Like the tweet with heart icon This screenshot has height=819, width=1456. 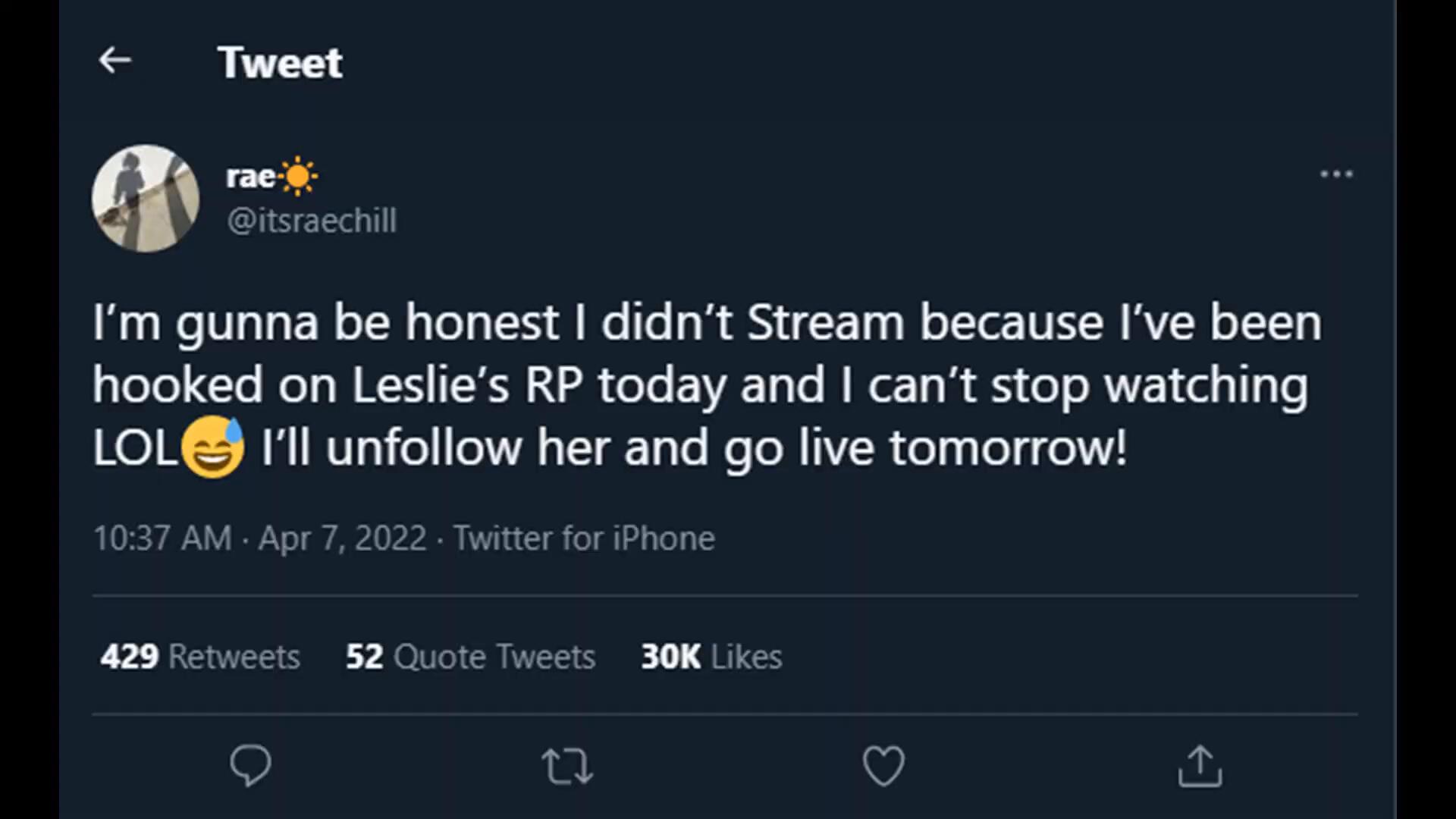click(883, 765)
